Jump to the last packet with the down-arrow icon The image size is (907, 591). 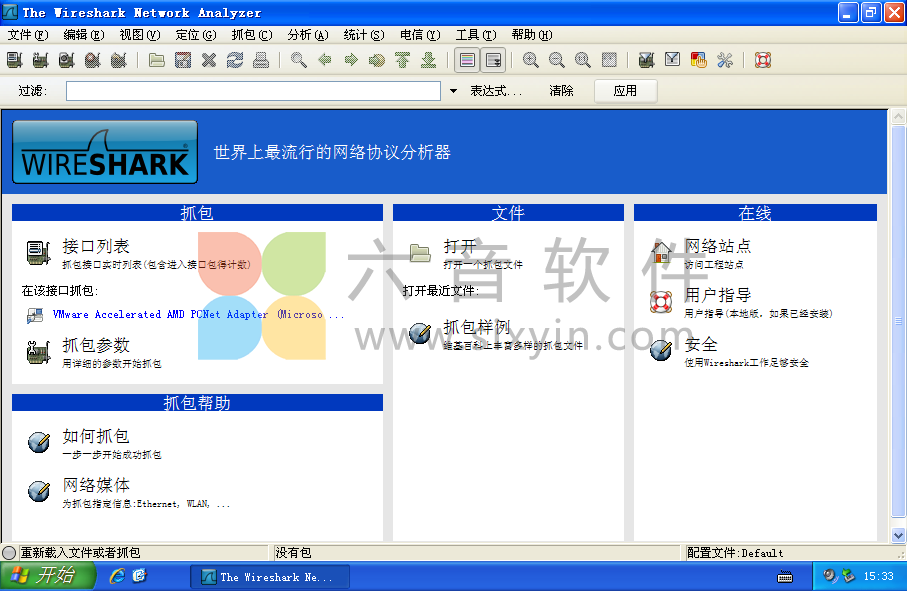[427, 60]
